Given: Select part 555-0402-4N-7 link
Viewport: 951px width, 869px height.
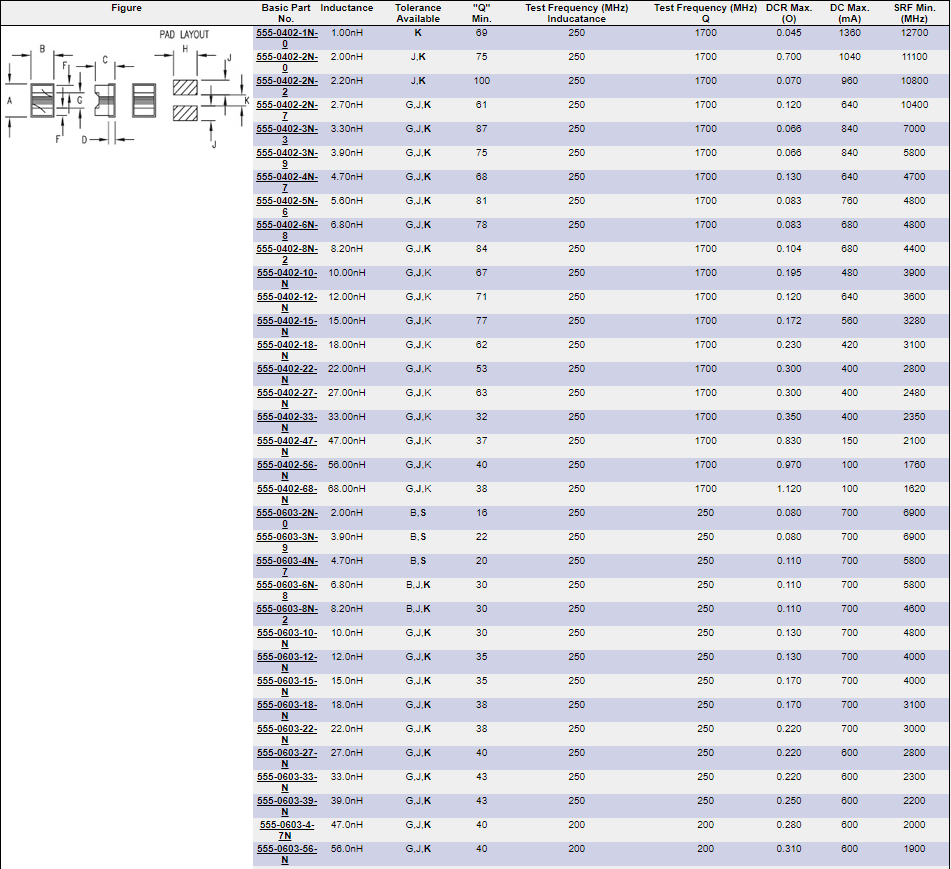Looking at the screenshot, I should coord(286,177).
